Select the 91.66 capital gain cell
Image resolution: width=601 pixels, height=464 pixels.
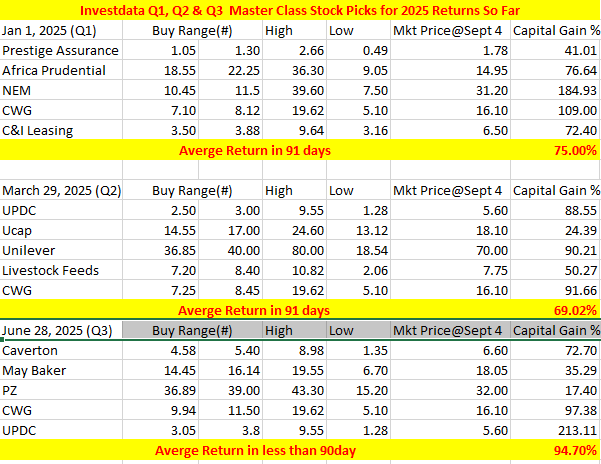tap(556, 290)
